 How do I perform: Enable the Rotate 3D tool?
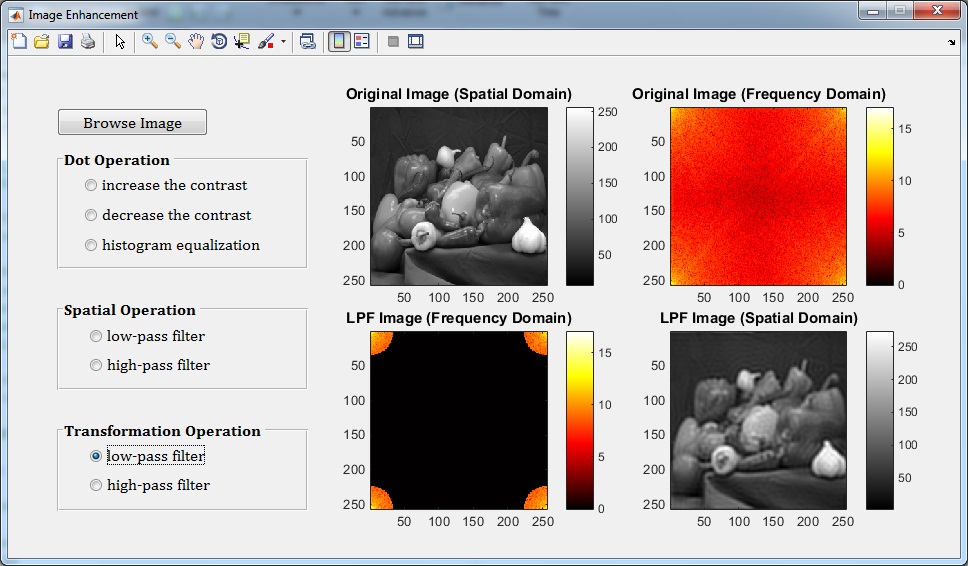219,42
